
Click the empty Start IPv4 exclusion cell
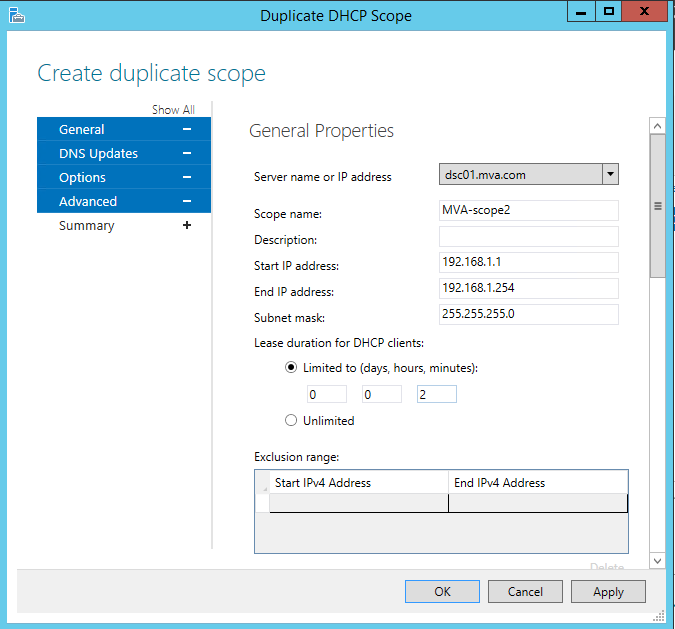pyautogui.click(x=359, y=503)
